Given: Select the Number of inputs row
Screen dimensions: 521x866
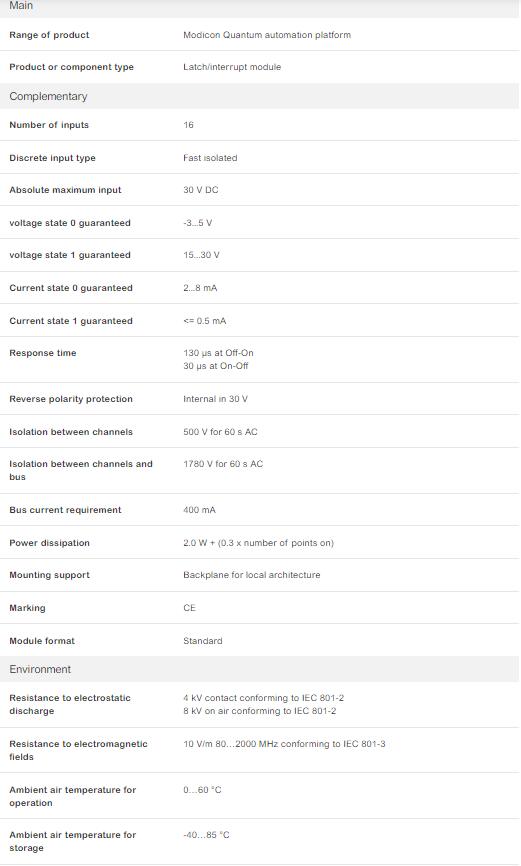Looking at the screenshot, I should [x=260, y=125].
